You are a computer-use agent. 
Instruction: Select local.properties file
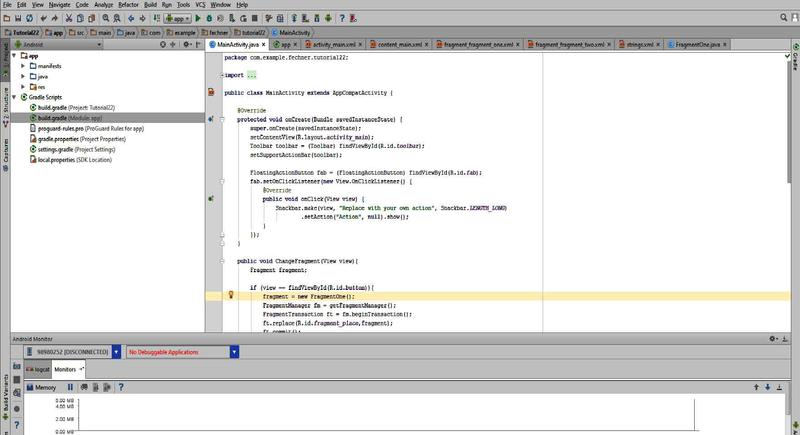click(x=70, y=160)
